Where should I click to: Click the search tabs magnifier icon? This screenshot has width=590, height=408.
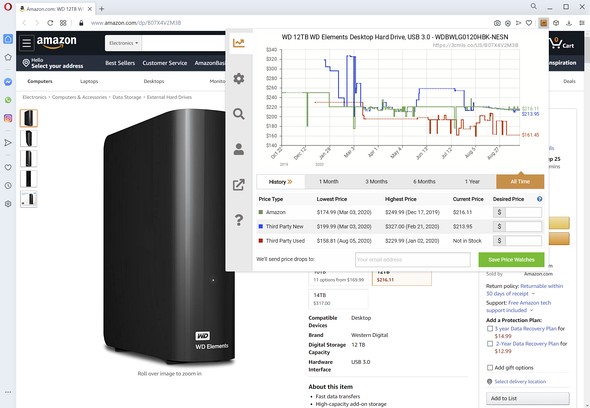(534, 6)
